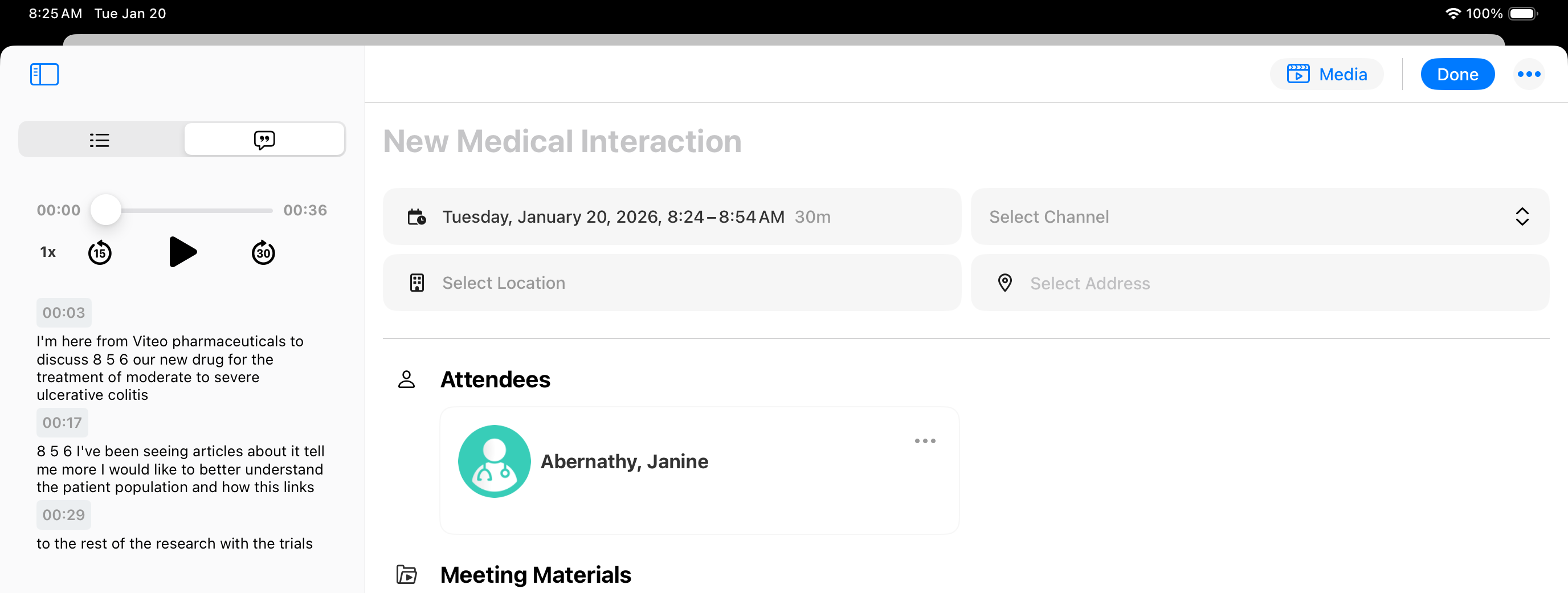The width and height of the screenshot is (1568, 593).
Task: Open the date and time picker
Action: coord(671,216)
